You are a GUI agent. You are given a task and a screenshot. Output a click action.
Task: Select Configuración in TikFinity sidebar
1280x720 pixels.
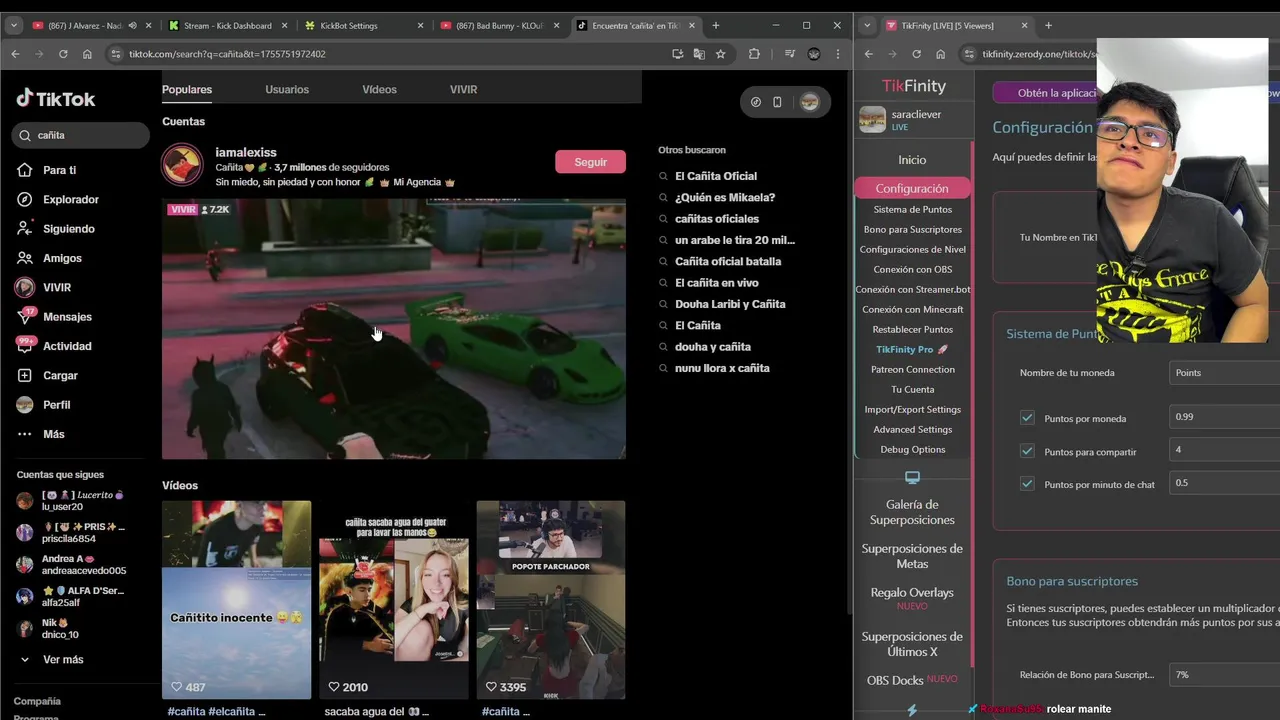point(912,188)
